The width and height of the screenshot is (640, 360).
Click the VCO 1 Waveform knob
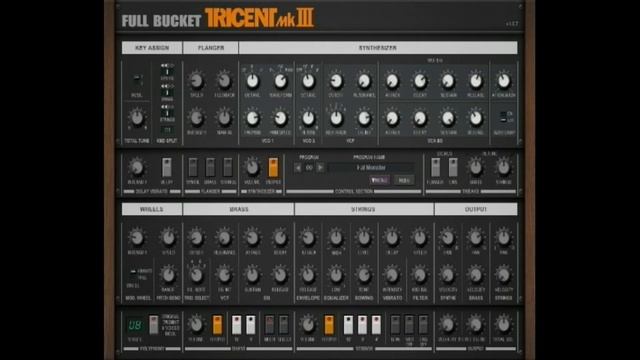pos(280,81)
